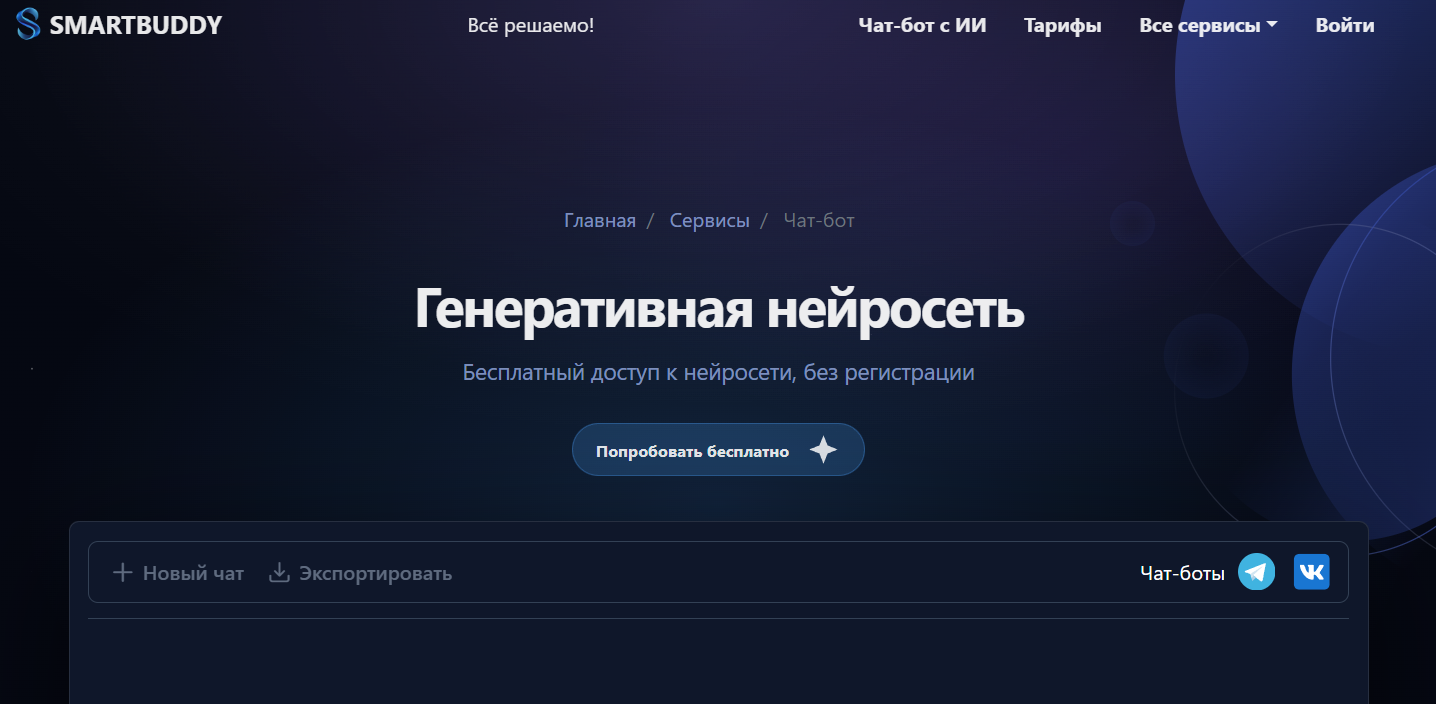This screenshot has height=704, width=1436.
Task: Click the Всё решаемо! slogan text
Action: [x=531, y=25]
